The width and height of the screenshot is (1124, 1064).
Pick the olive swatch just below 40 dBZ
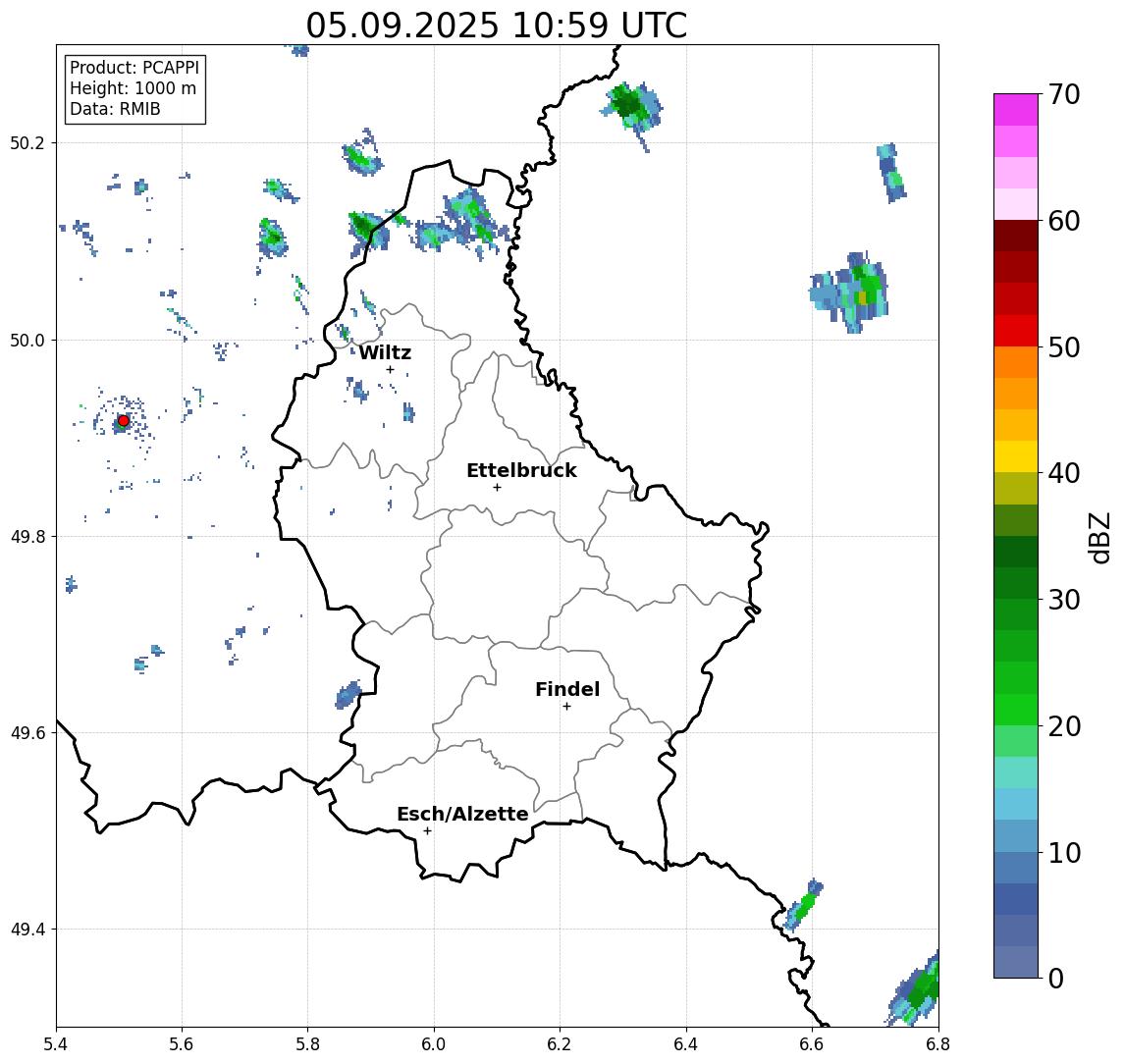[x=1016, y=488]
